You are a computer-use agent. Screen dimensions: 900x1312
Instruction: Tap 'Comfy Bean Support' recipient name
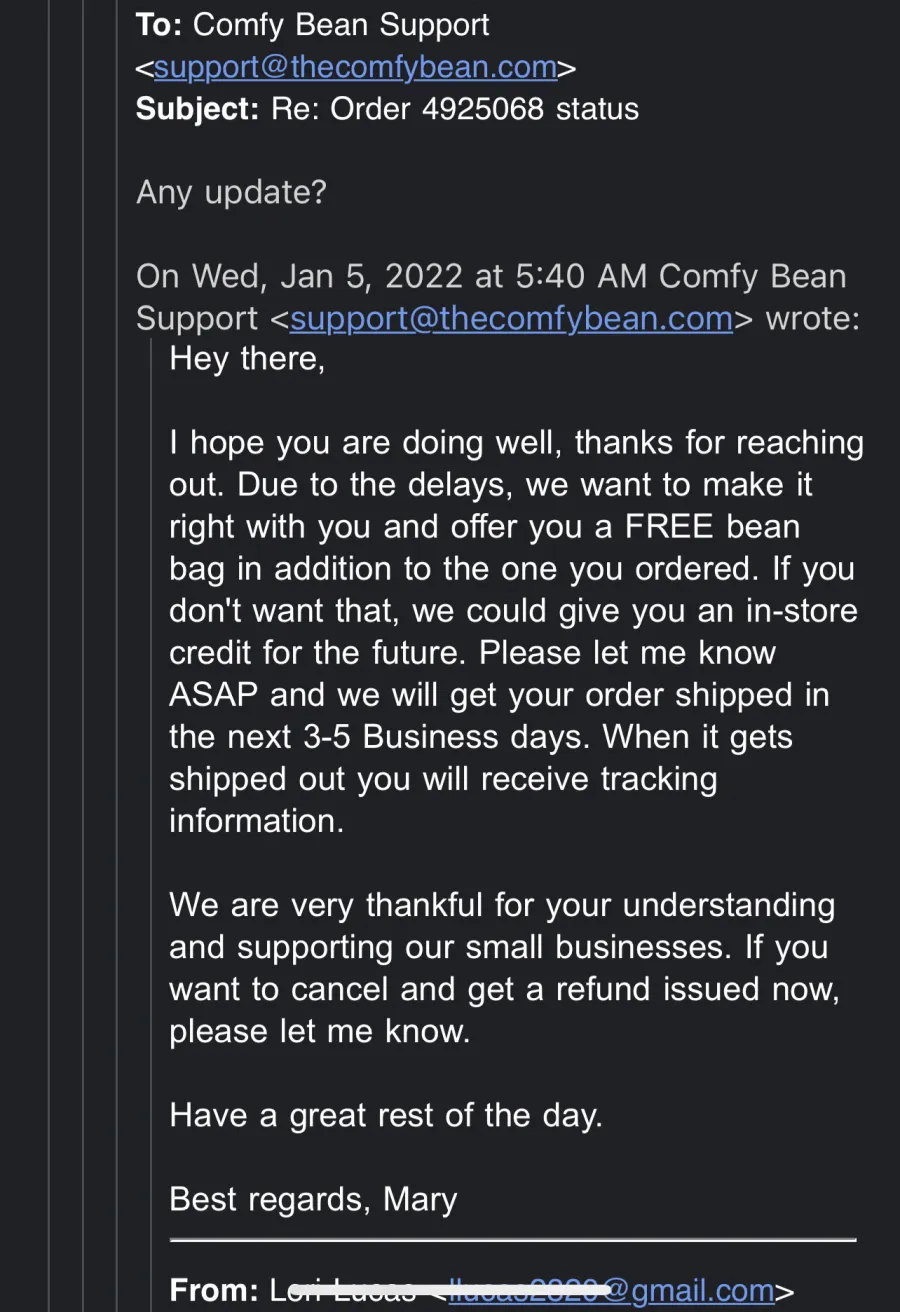[341, 25]
